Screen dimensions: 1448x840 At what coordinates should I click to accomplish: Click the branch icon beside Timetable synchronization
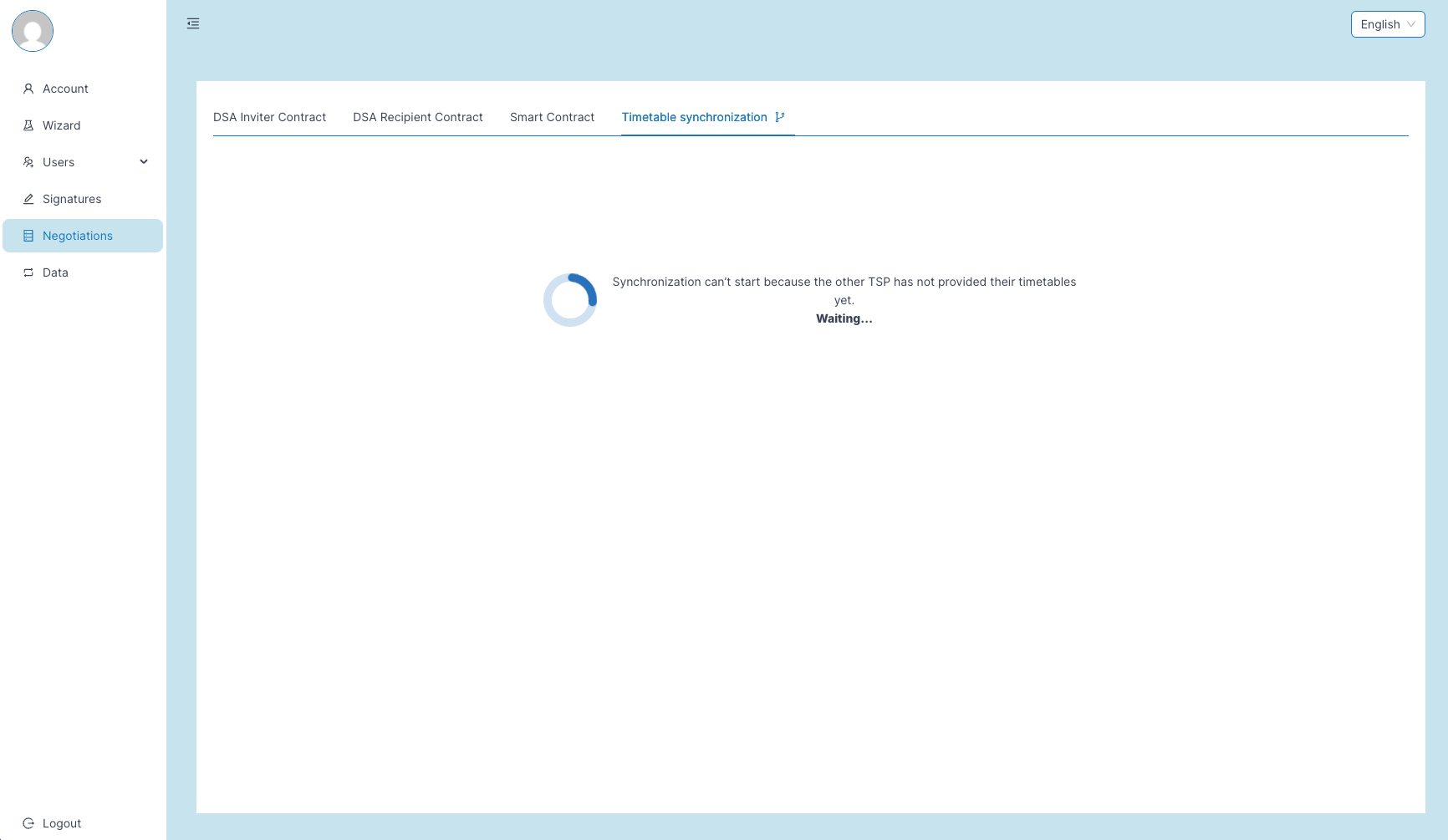780,117
